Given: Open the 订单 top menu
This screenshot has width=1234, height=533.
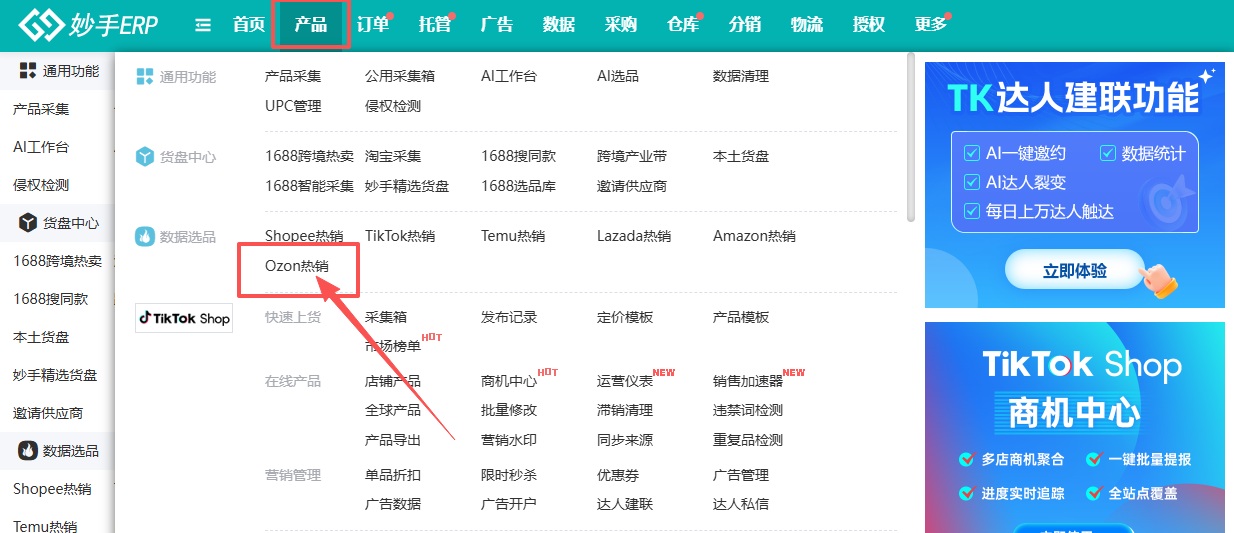Looking at the screenshot, I should 373,25.
